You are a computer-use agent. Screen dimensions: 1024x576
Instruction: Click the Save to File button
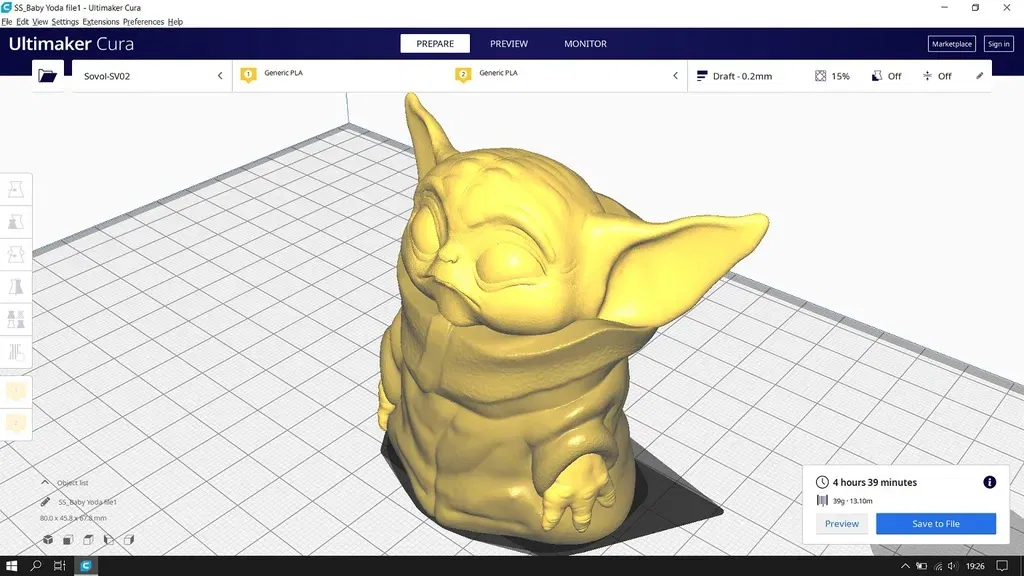coord(935,523)
